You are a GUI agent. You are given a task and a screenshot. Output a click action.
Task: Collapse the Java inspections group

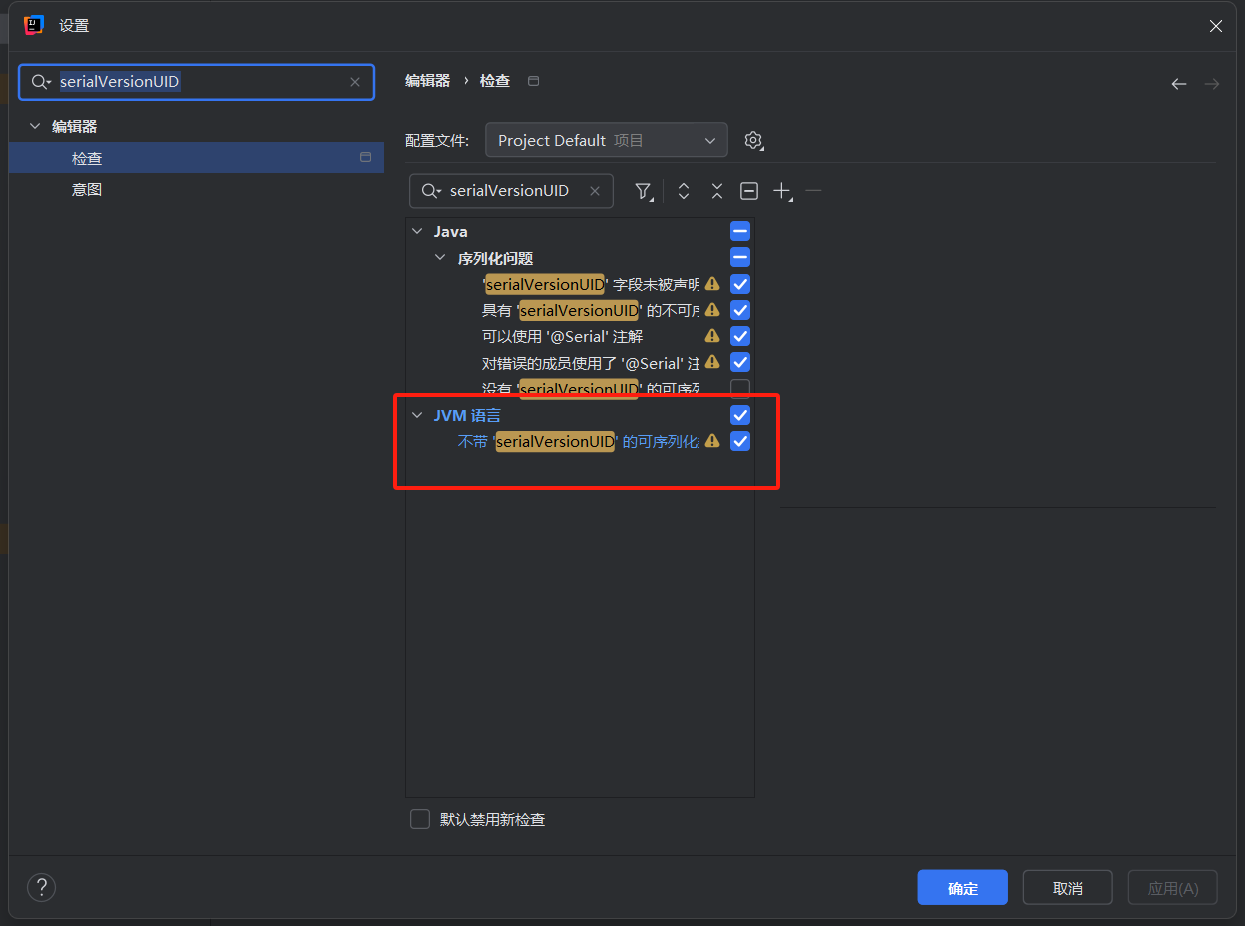pos(418,232)
